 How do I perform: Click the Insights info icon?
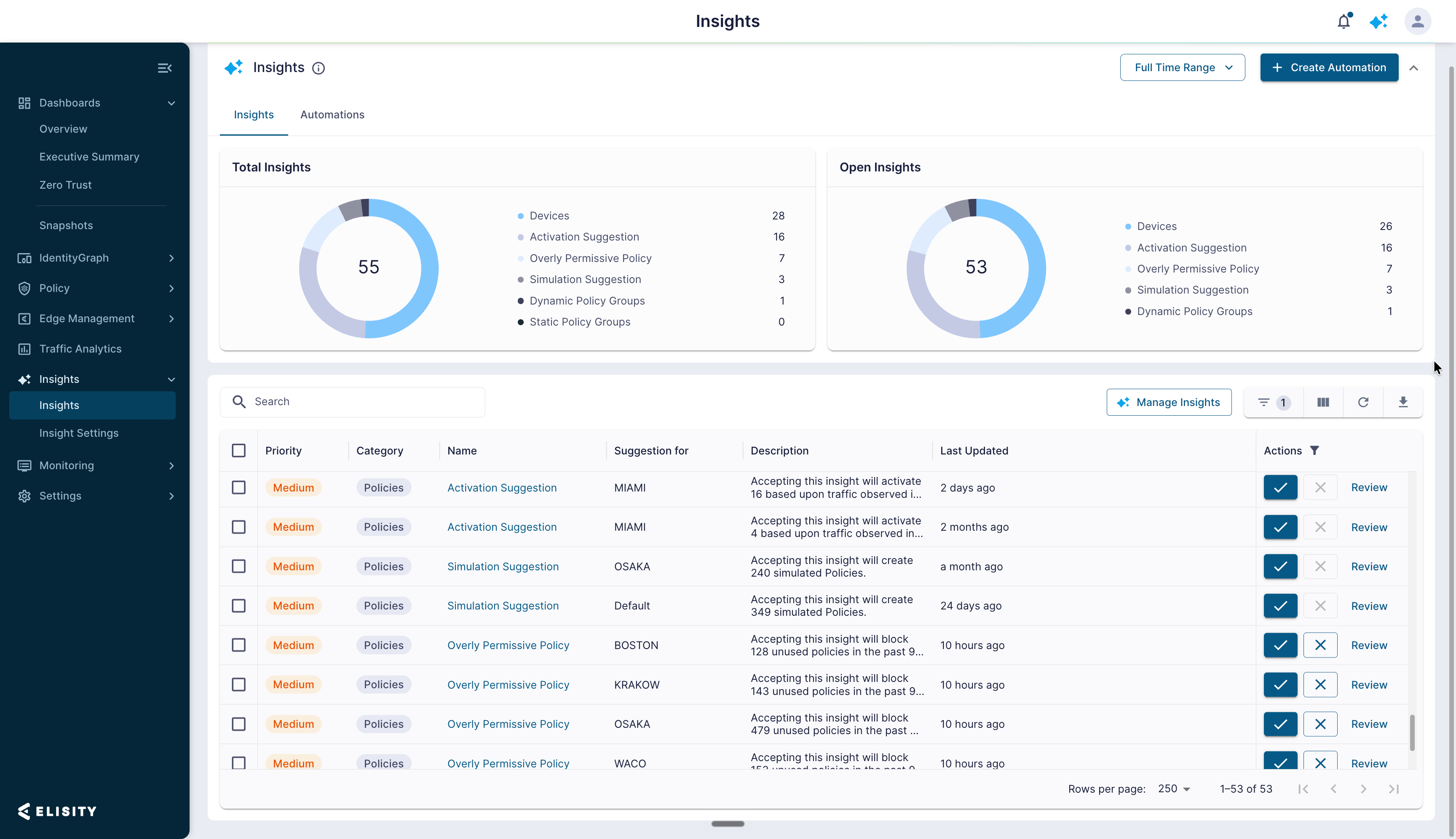click(318, 68)
